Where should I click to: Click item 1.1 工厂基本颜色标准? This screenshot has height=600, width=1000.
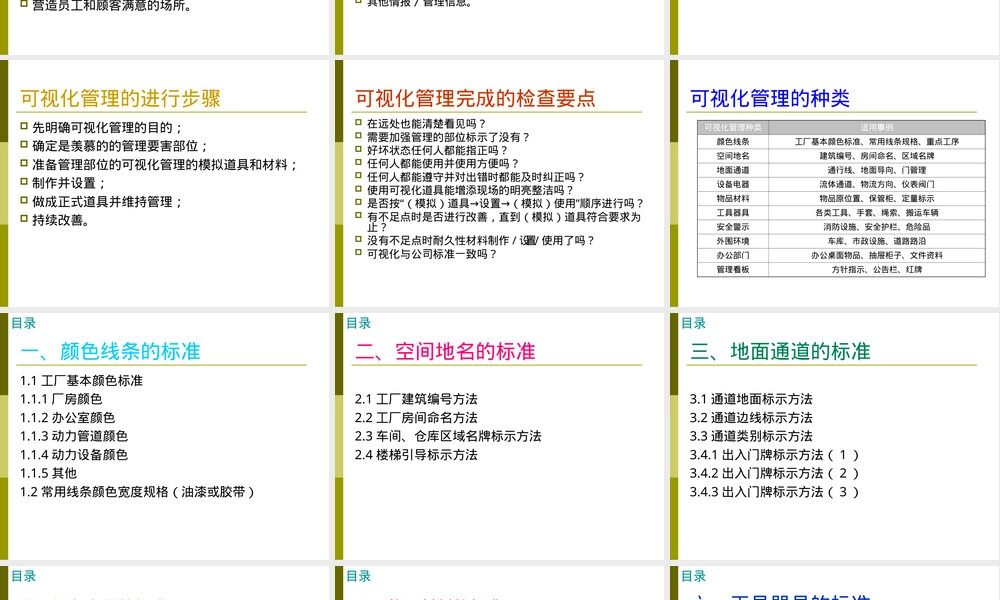click(x=81, y=381)
